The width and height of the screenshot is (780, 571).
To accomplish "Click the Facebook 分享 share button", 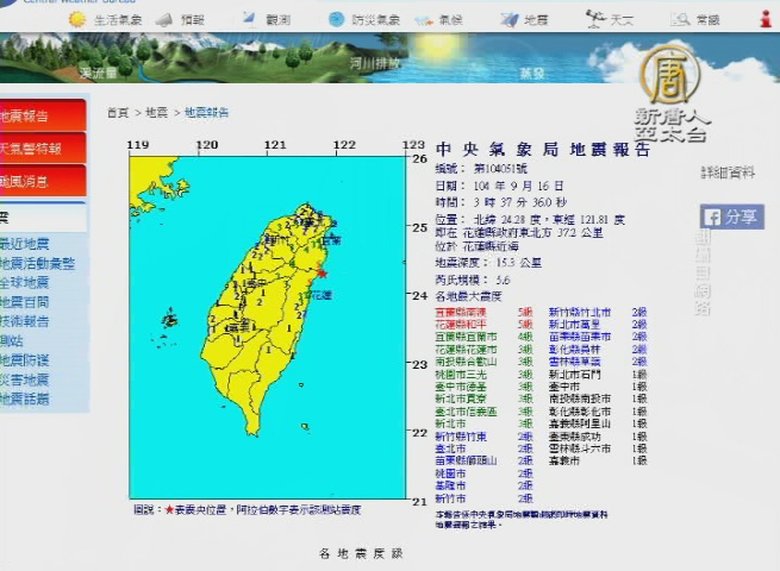I will click(x=731, y=217).
